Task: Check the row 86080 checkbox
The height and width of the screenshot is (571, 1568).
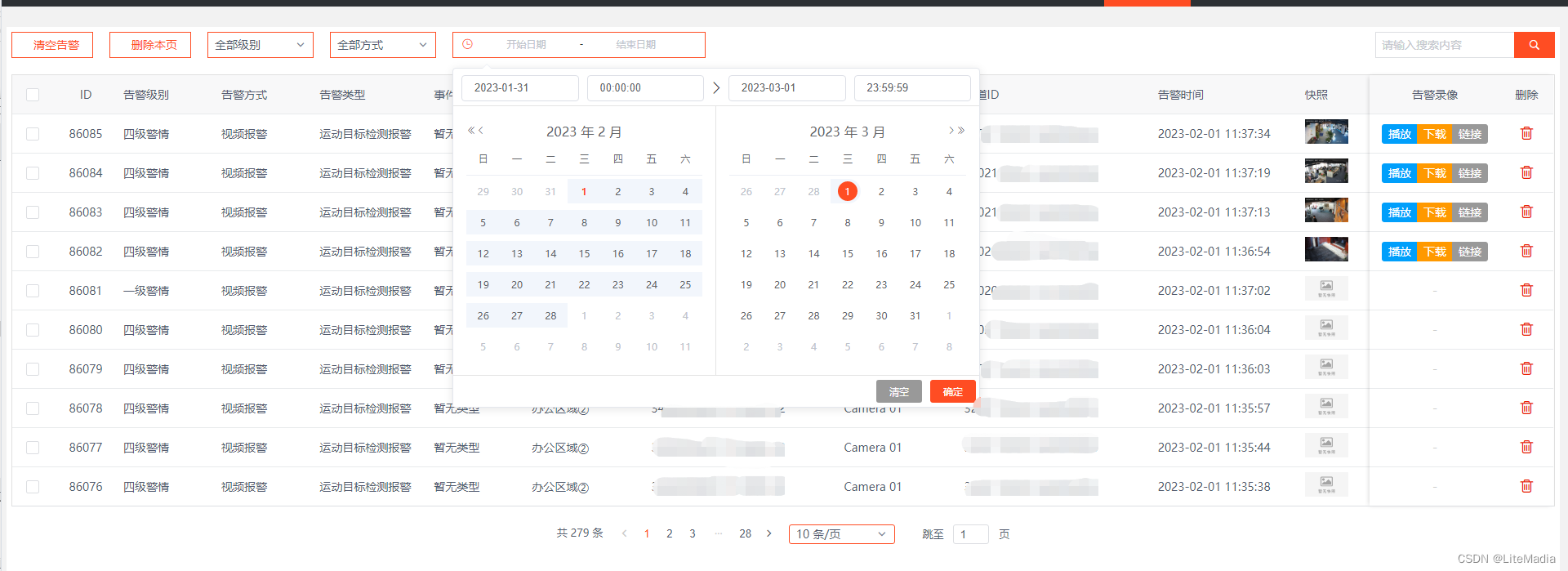Action: [x=33, y=330]
